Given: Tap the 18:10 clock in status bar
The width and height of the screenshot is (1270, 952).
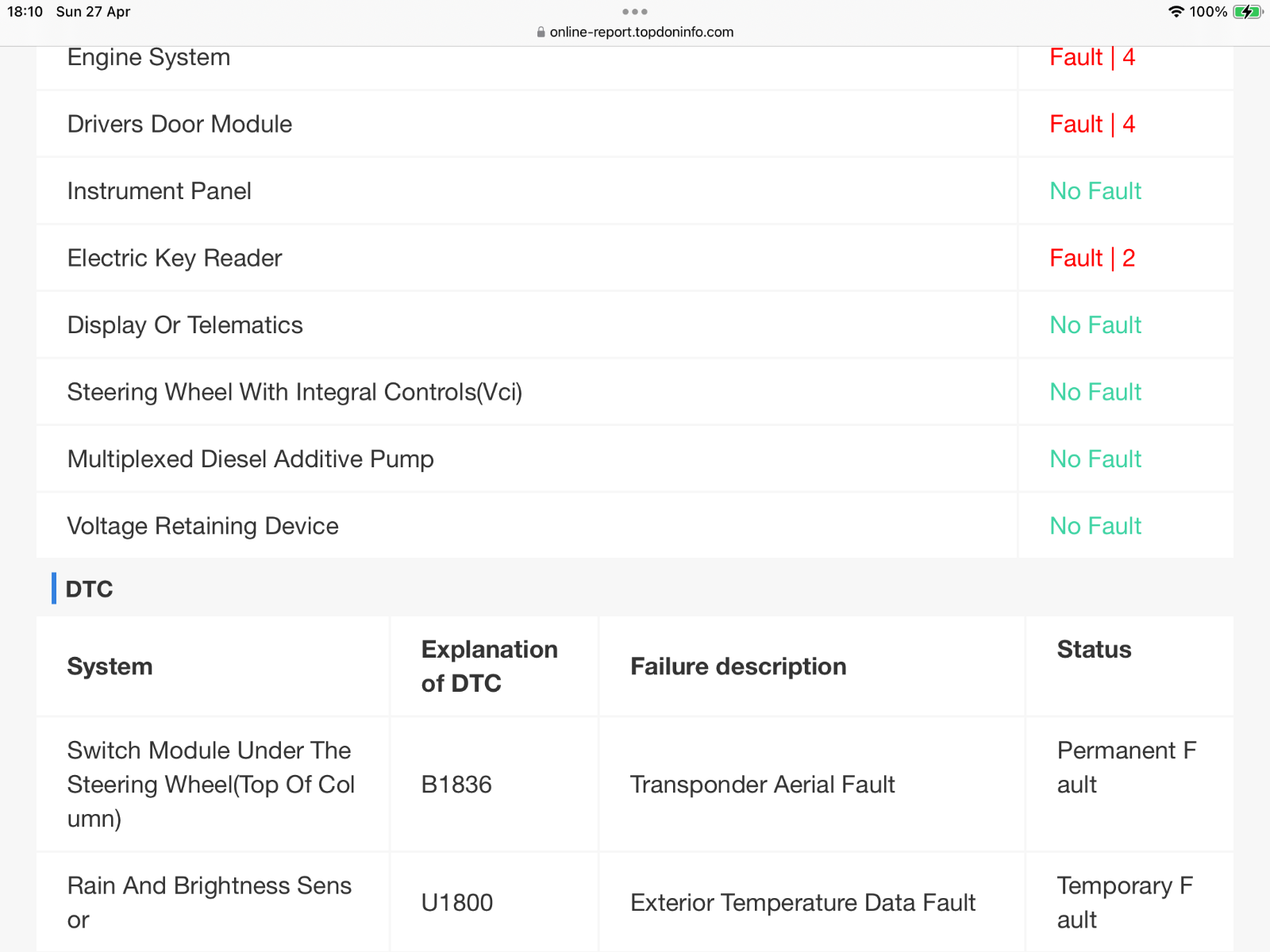Looking at the screenshot, I should [x=25, y=12].
